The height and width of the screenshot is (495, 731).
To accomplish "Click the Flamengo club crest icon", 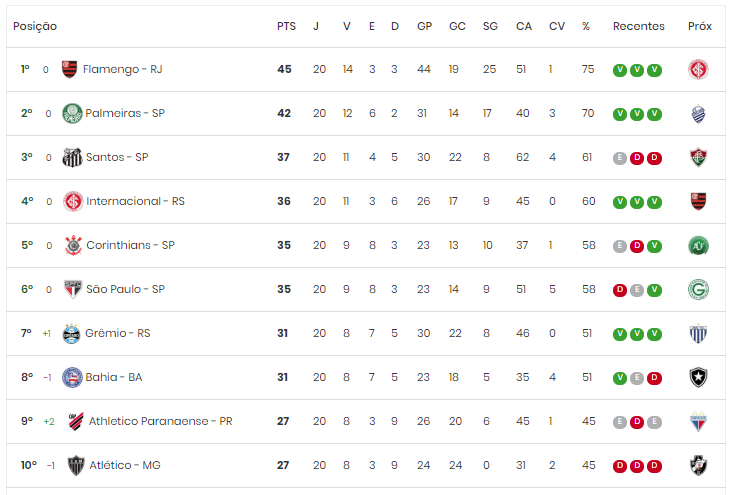I will [69, 69].
